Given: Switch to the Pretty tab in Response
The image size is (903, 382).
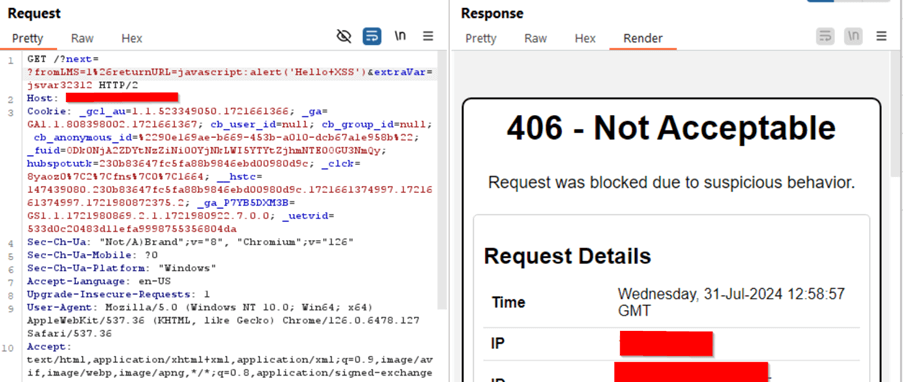Looking at the screenshot, I should (x=481, y=39).
